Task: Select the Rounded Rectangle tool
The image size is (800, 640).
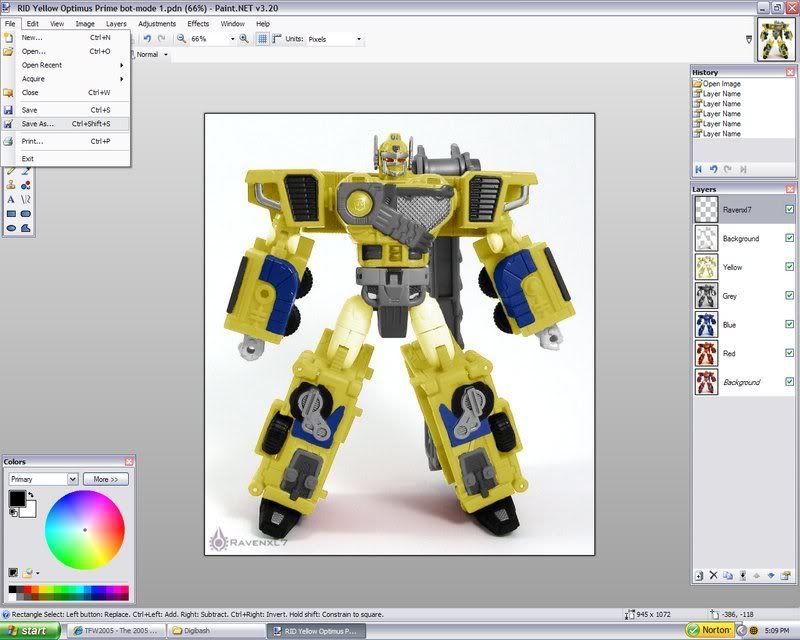Action: (26, 214)
